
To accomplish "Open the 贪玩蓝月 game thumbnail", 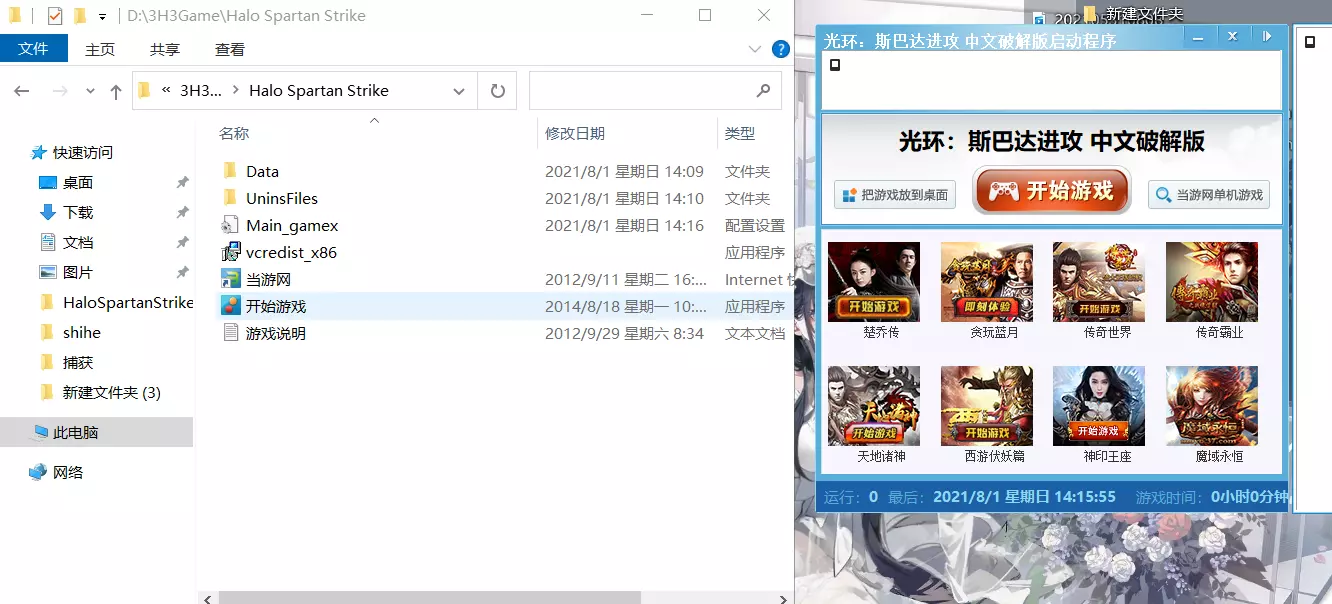I will tap(986, 282).
